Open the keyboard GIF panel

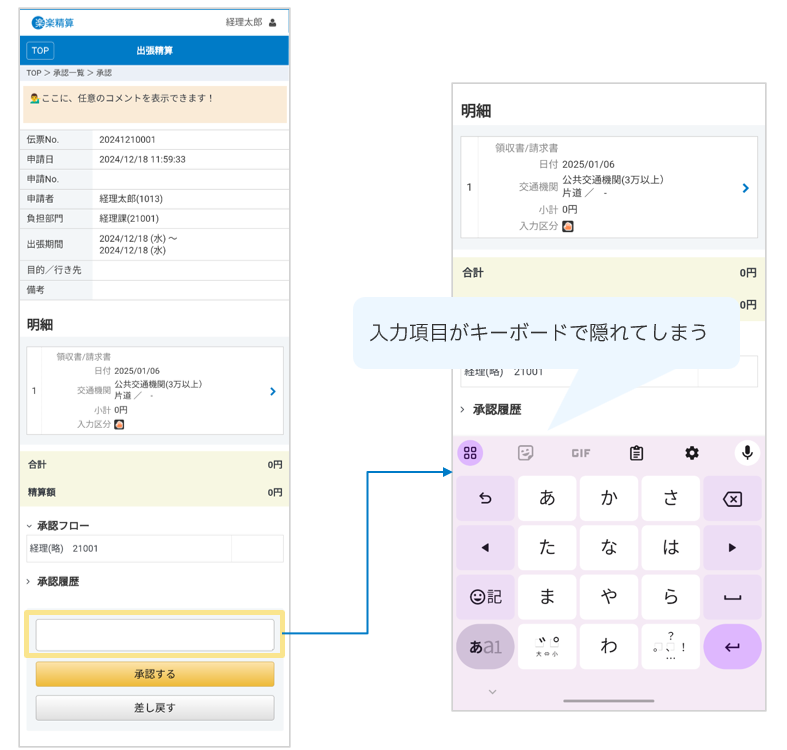pos(581,453)
